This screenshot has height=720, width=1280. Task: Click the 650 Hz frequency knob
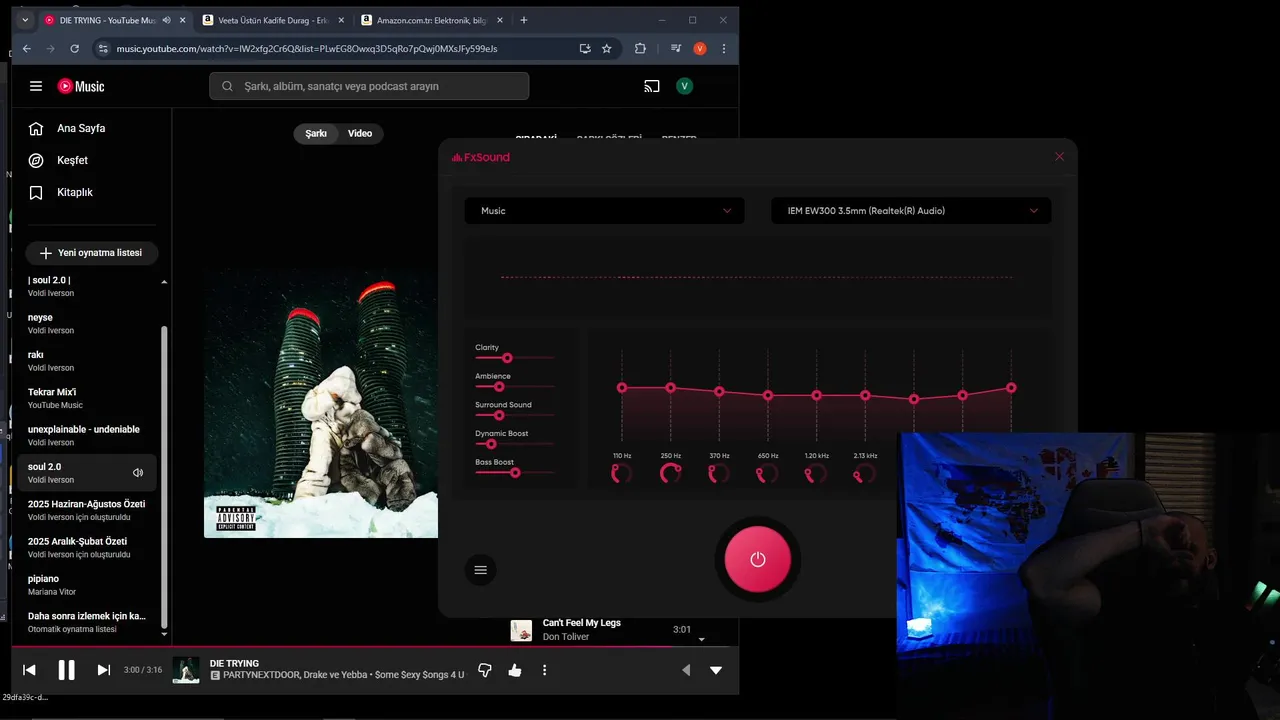tap(768, 473)
